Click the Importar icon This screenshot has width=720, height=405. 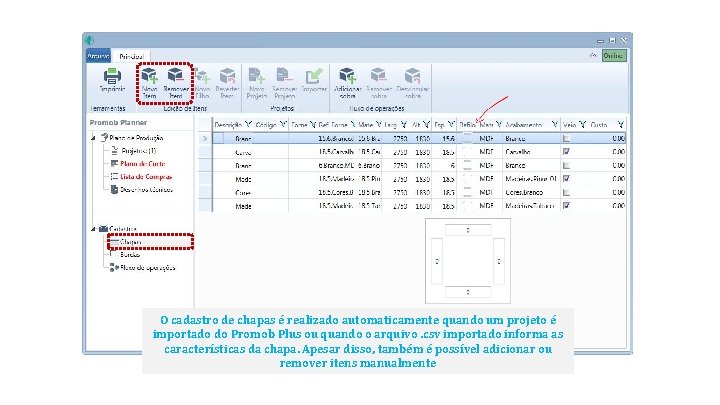point(314,76)
